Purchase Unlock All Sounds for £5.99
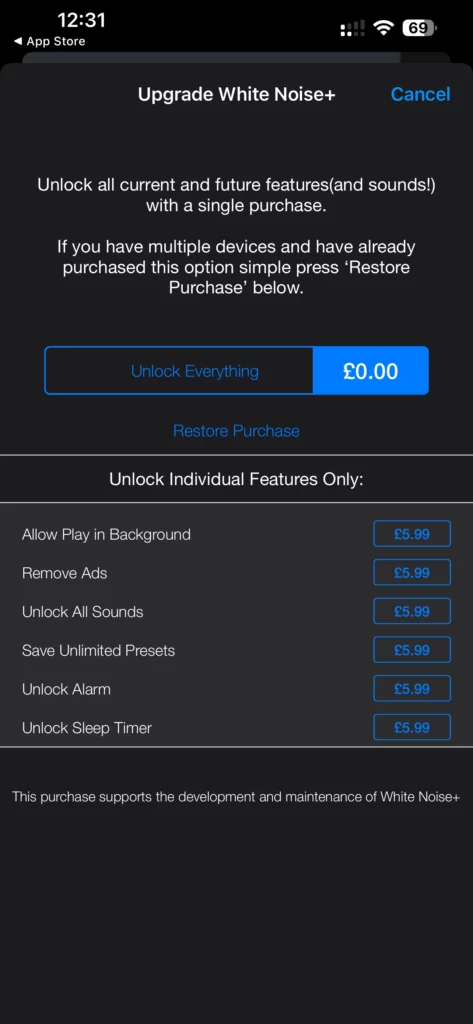Screen dimensions: 473x1024 412,611
